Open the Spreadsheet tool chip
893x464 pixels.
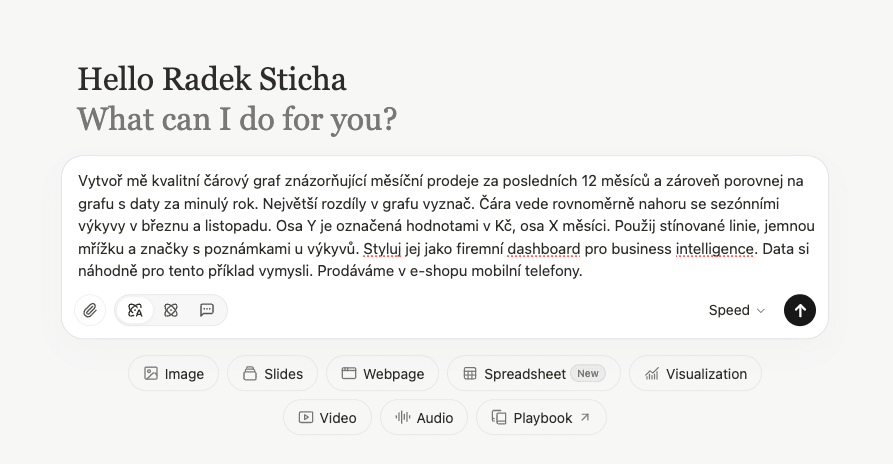534,373
